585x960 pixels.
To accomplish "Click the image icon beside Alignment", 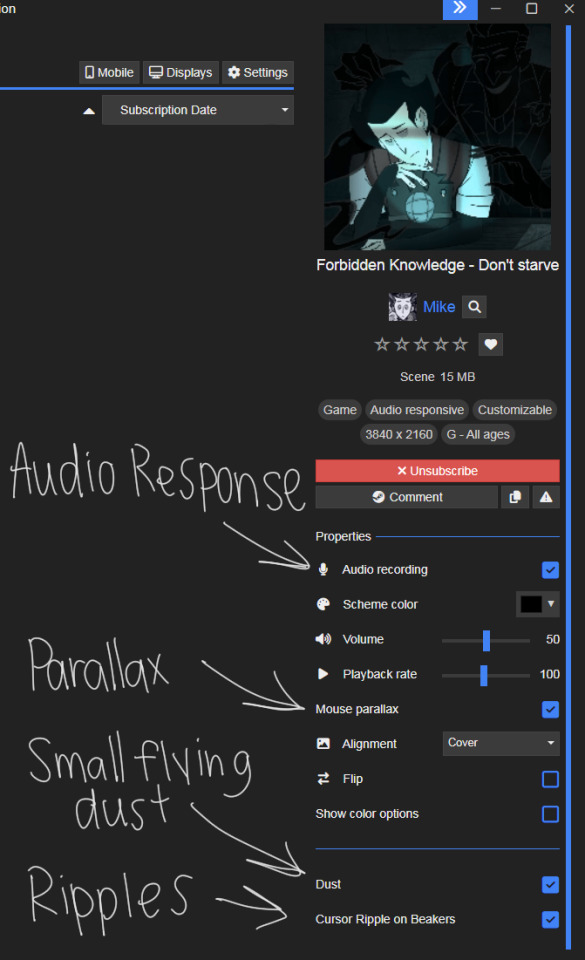I will pyautogui.click(x=323, y=743).
